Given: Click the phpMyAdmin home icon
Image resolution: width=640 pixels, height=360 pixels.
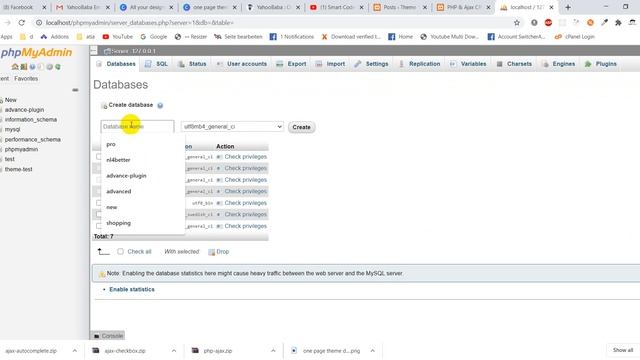Looking at the screenshot, I should tap(15, 67).
